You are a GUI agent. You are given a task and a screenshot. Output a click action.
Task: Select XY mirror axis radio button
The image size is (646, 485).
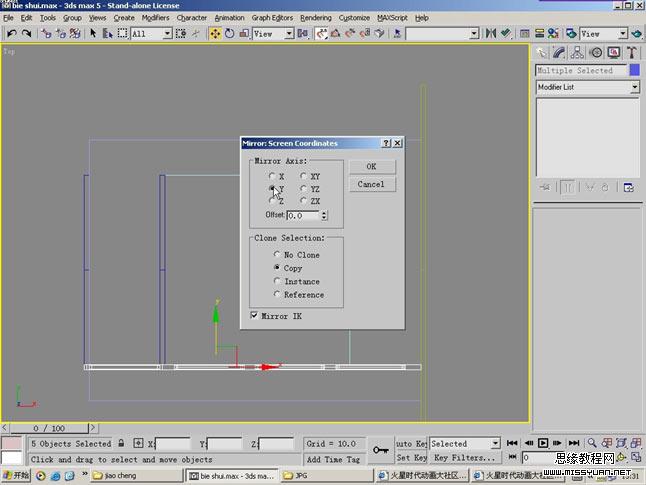pyautogui.click(x=304, y=176)
